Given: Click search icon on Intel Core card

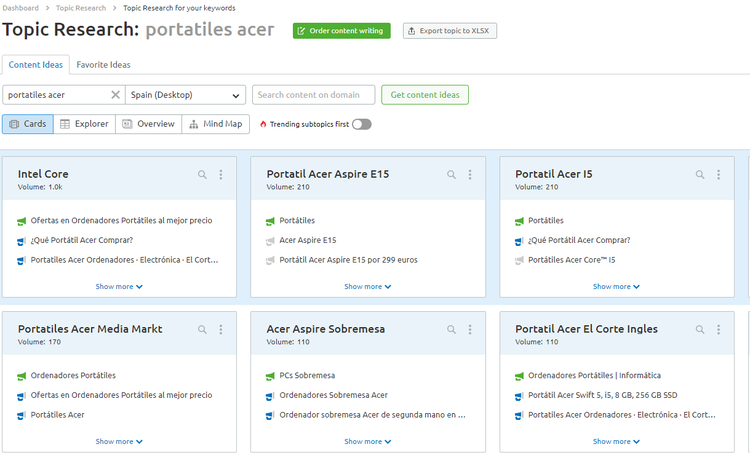Looking at the screenshot, I should click(202, 175).
